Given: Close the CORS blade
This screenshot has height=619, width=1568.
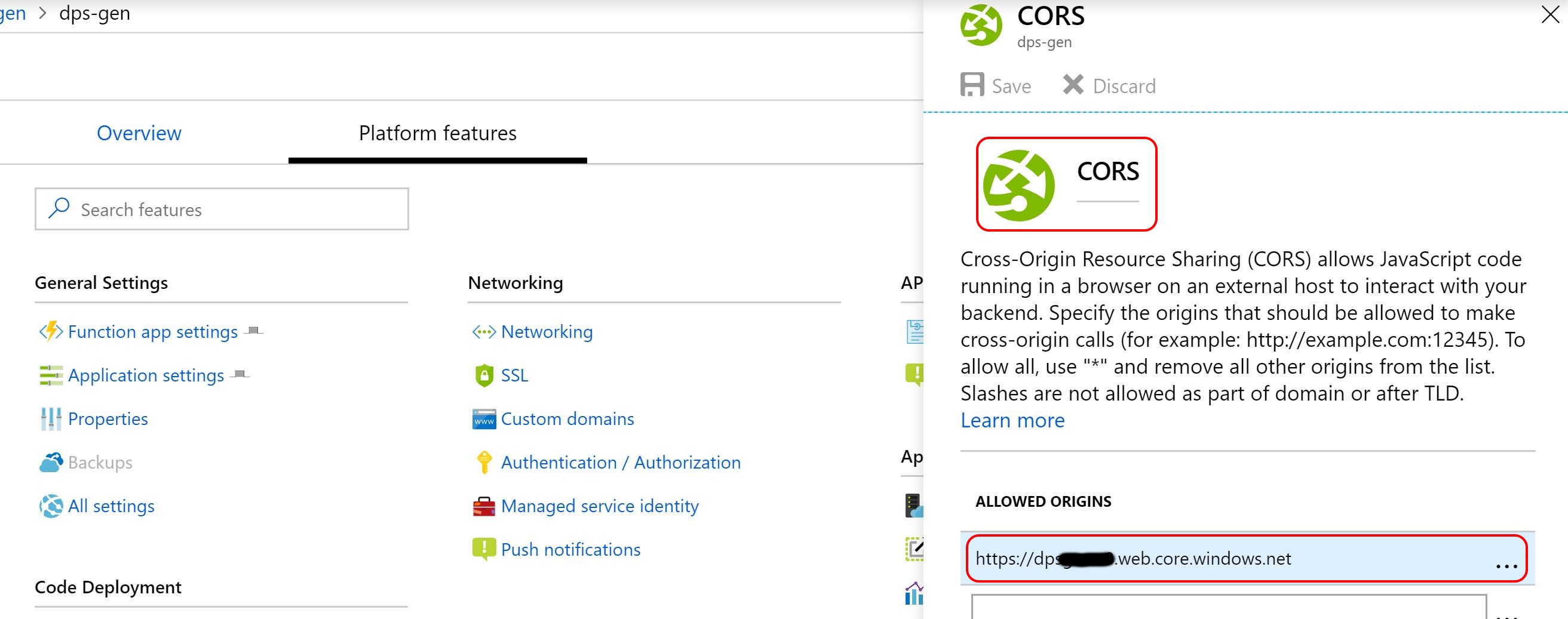Looking at the screenshot, I should [x=1550, y=14].
